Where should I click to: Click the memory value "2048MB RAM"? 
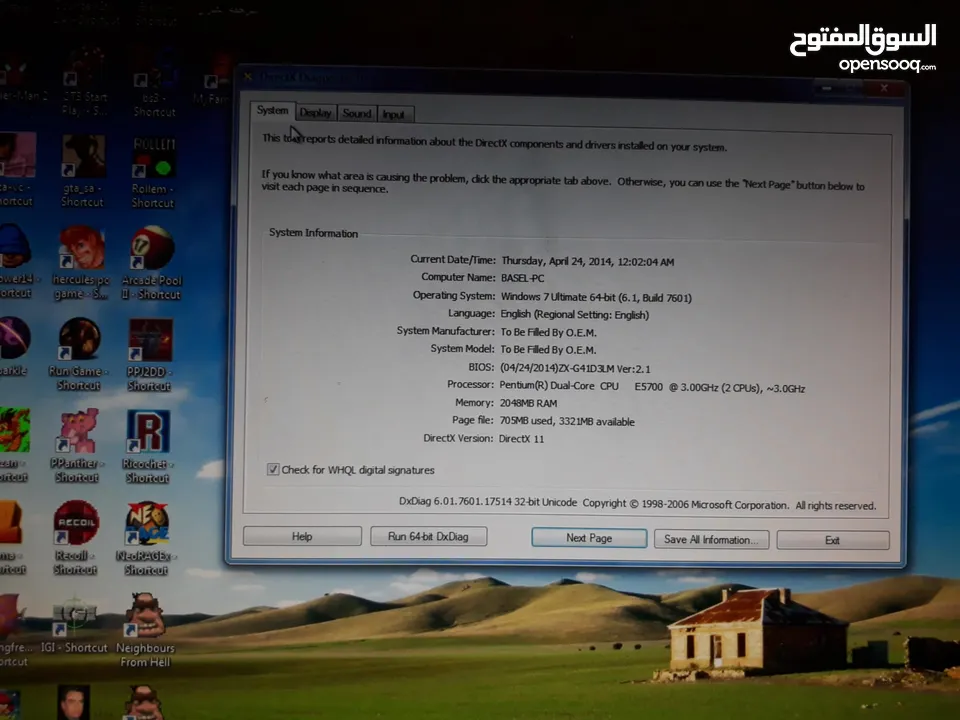click(528, 403)
